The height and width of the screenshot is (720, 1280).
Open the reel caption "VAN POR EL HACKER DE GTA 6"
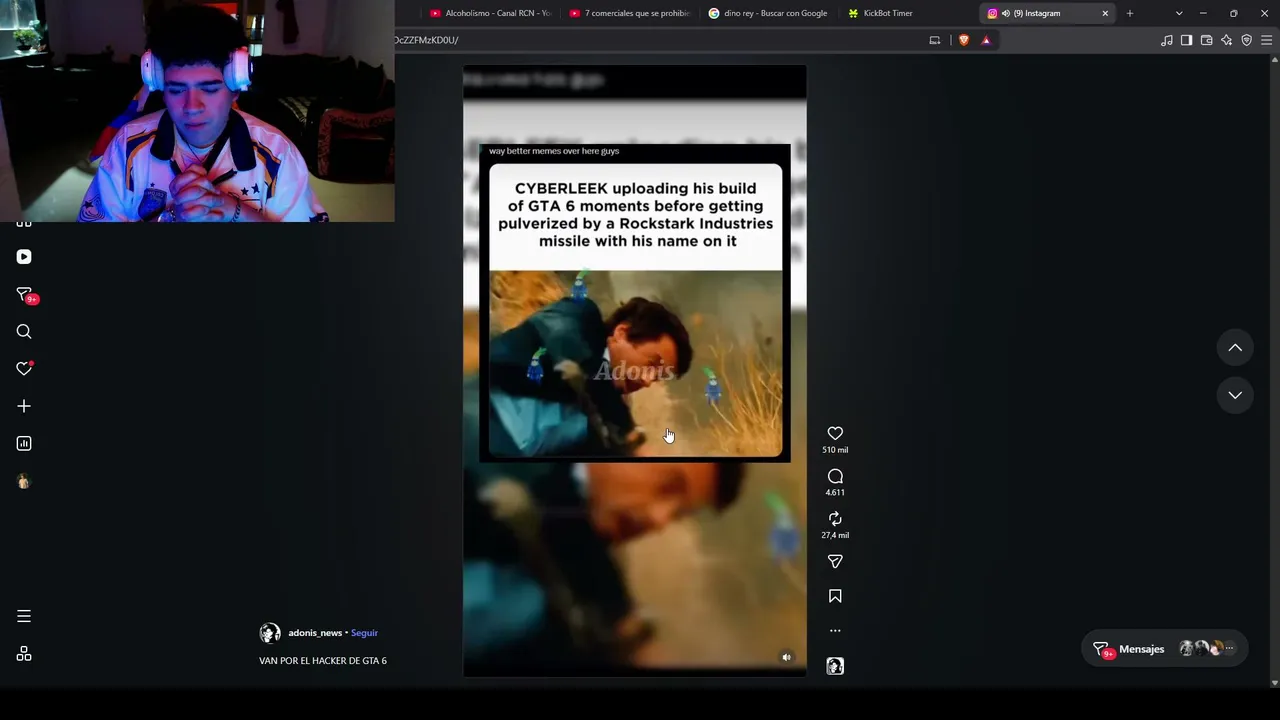pyautogui.click(x=323, y=661)
